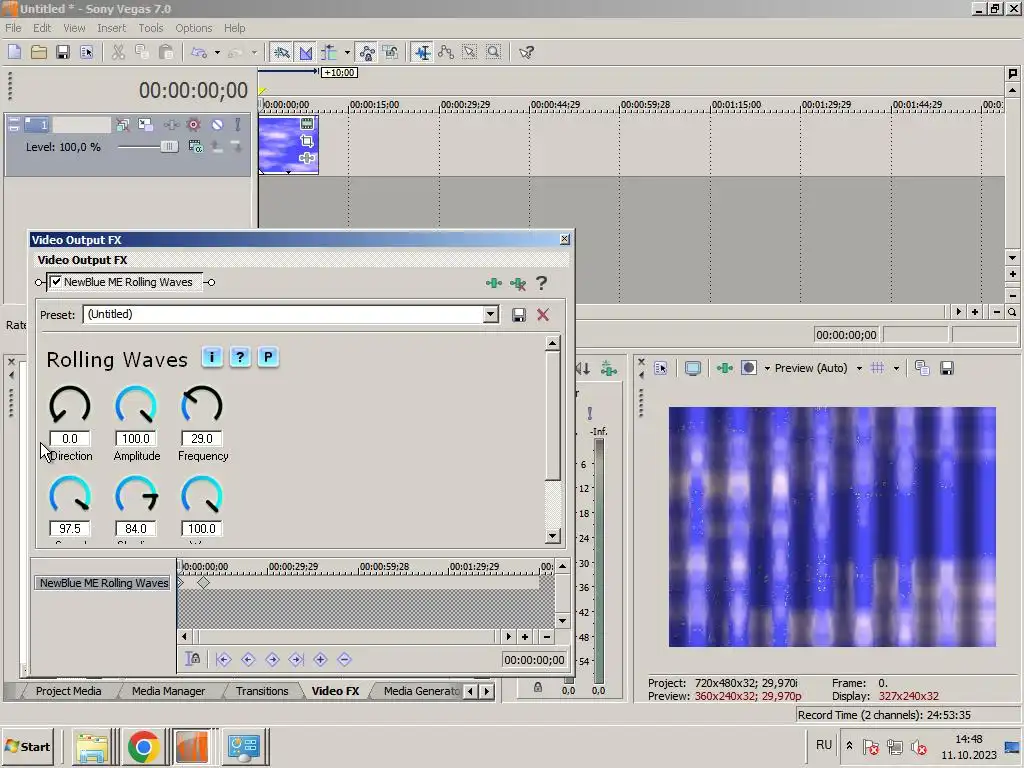Open project properties icon in main toolbar
This screenshot has width=1024, height=768.
[x=87, y=52]
